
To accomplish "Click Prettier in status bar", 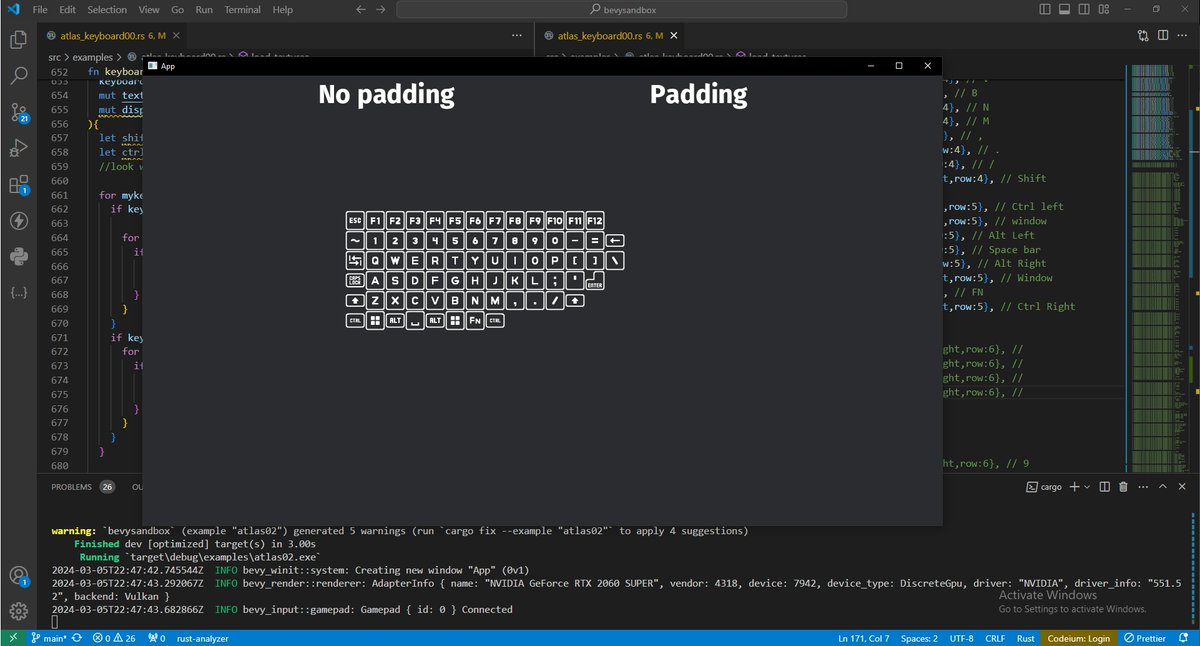I will 1145,638.
